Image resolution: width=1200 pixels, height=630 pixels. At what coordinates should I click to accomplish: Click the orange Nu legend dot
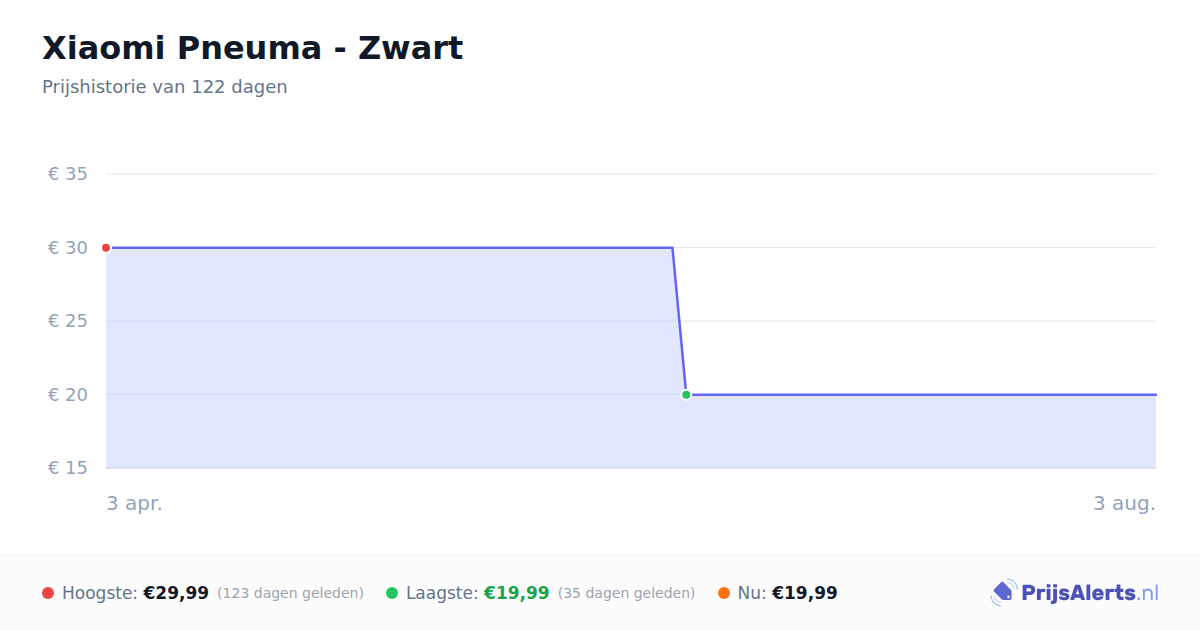point(724,593)
